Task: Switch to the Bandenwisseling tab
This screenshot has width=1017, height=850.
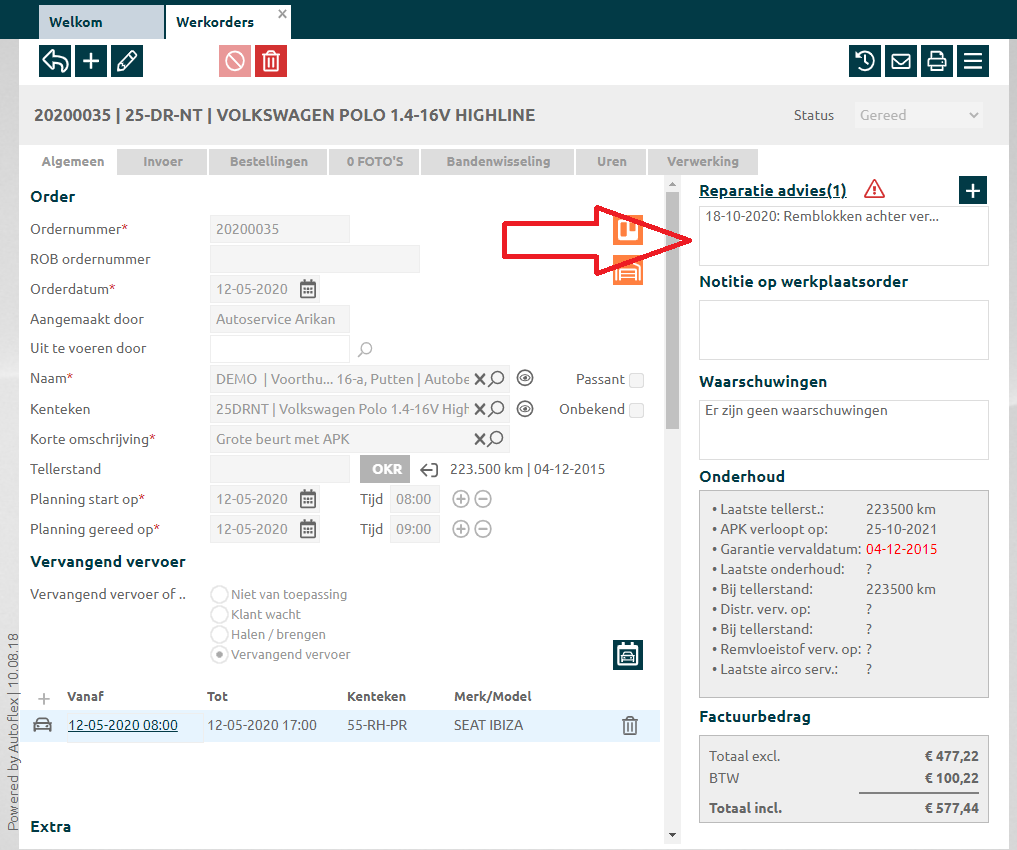Action: (x=498, y=161)
